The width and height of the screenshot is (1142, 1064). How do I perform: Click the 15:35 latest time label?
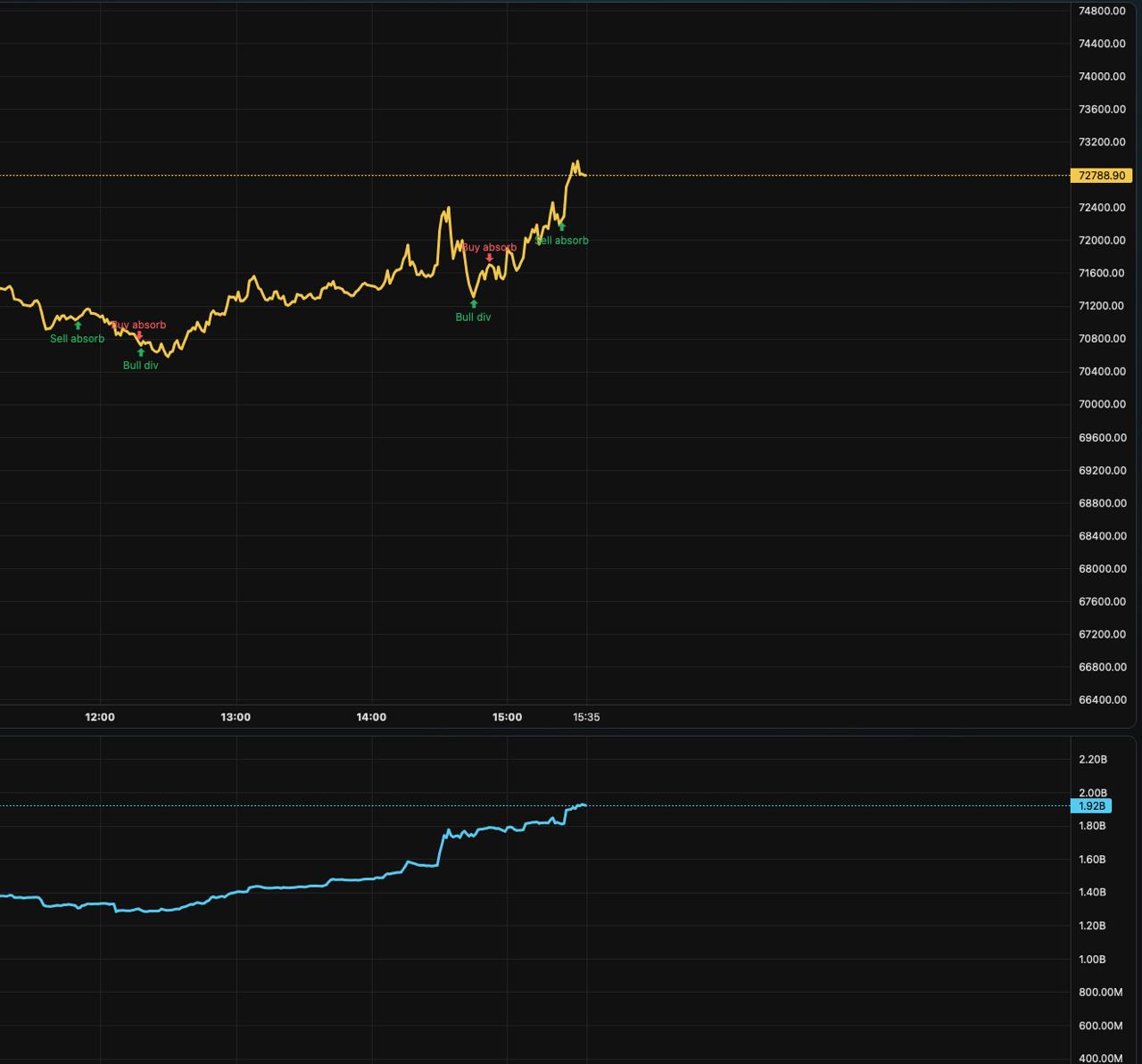tap(586, 717)
